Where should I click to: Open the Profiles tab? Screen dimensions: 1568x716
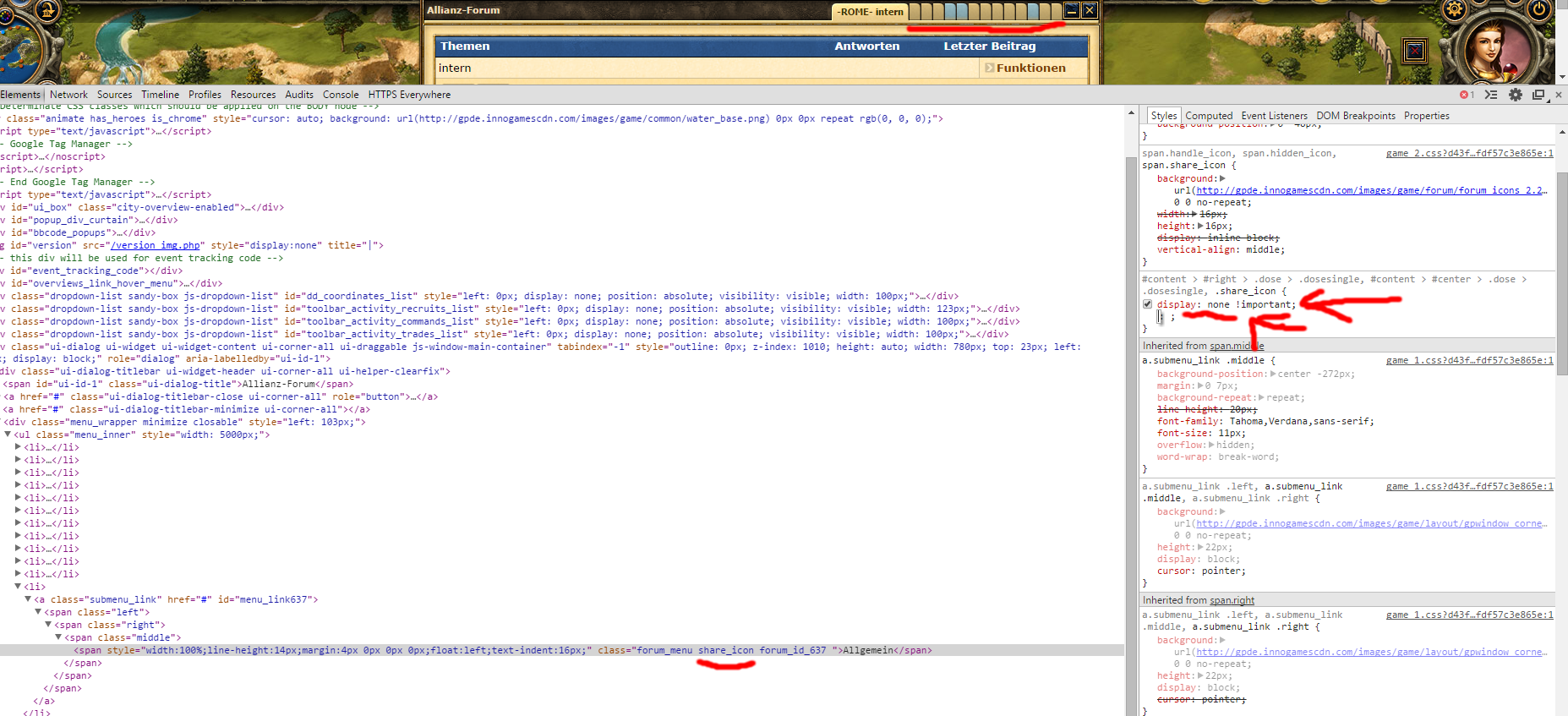click(205, 95)
